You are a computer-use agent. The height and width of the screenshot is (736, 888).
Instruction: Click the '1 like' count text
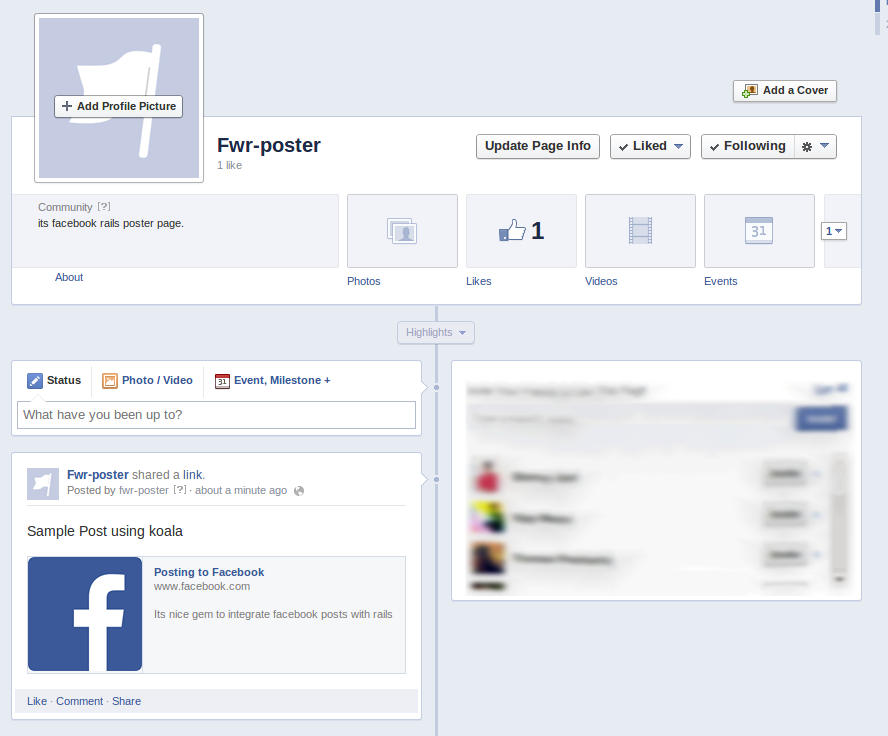(229, 165)
